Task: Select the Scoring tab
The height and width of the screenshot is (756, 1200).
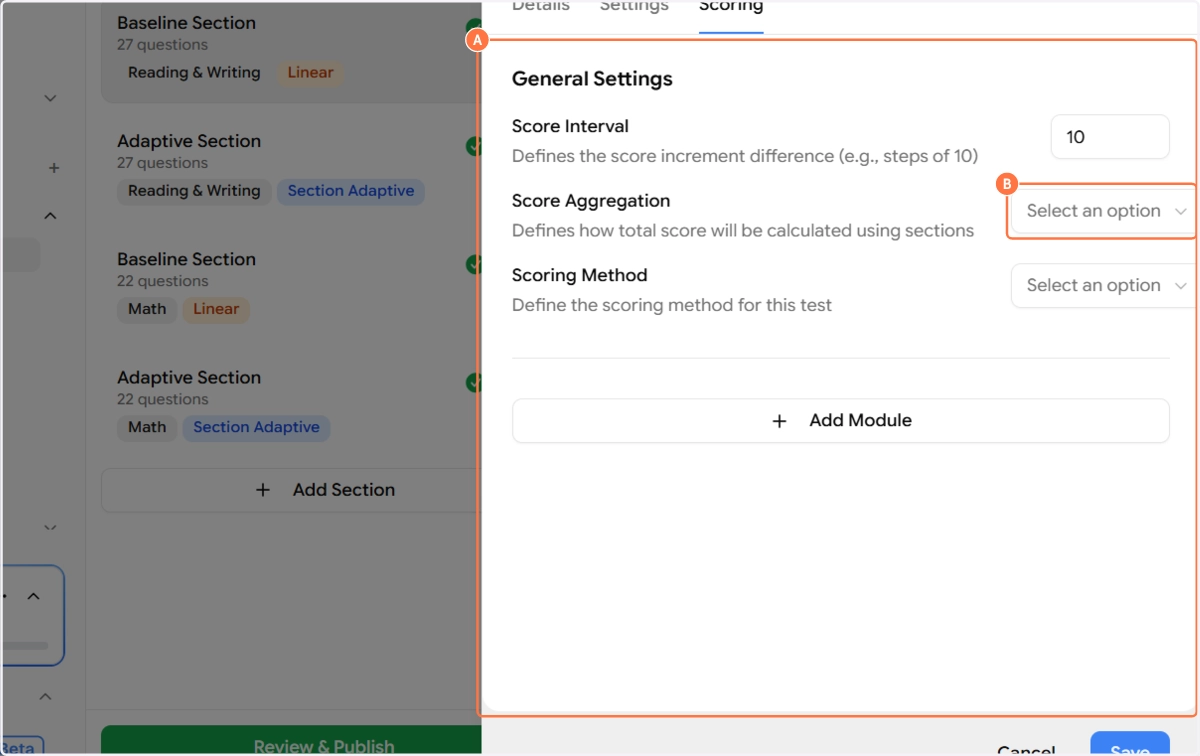Action: pyautogui.click(x=731, y=8)
